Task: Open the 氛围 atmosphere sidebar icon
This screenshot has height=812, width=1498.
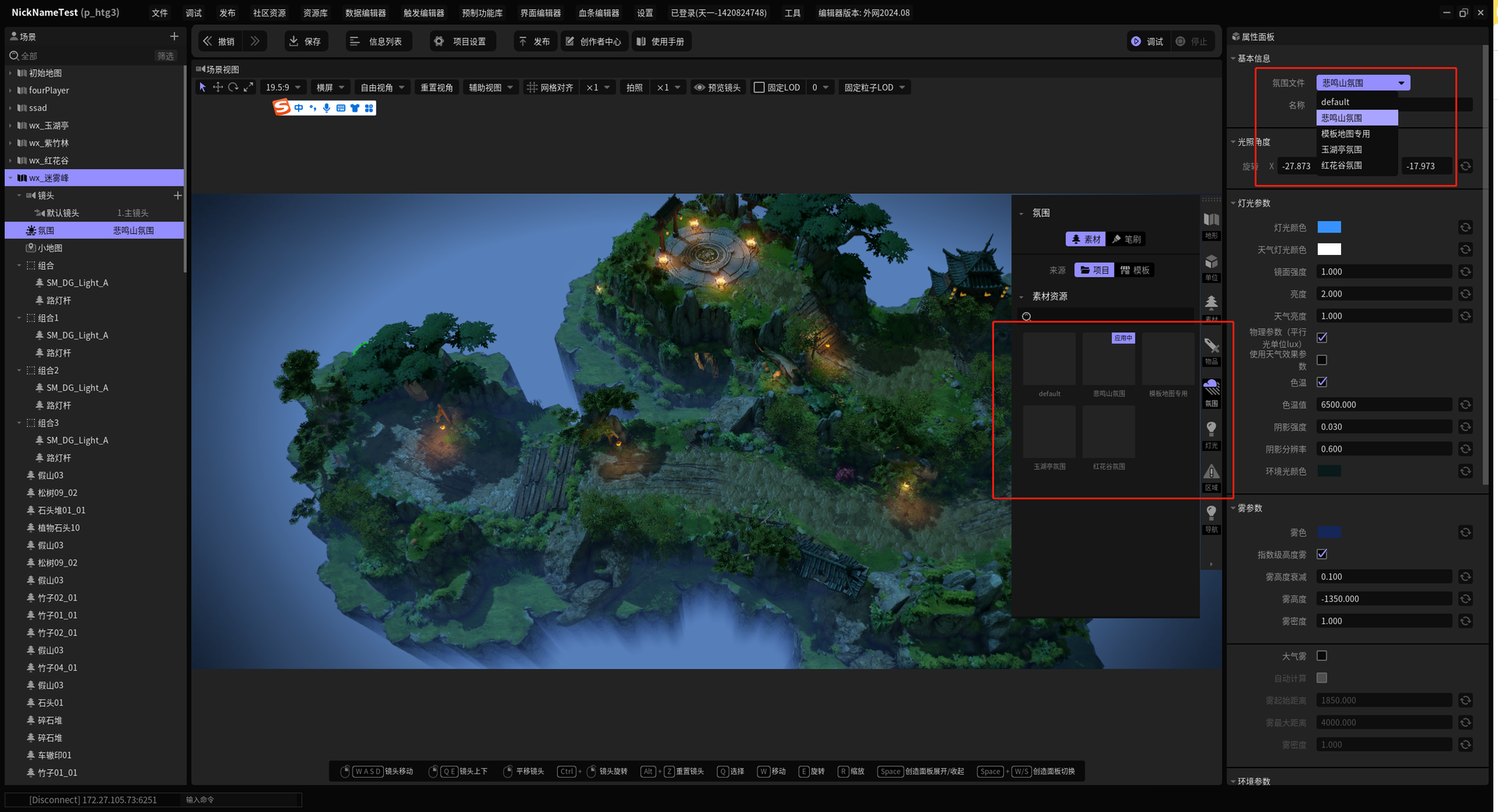Action: click(x=1211, y=393)
